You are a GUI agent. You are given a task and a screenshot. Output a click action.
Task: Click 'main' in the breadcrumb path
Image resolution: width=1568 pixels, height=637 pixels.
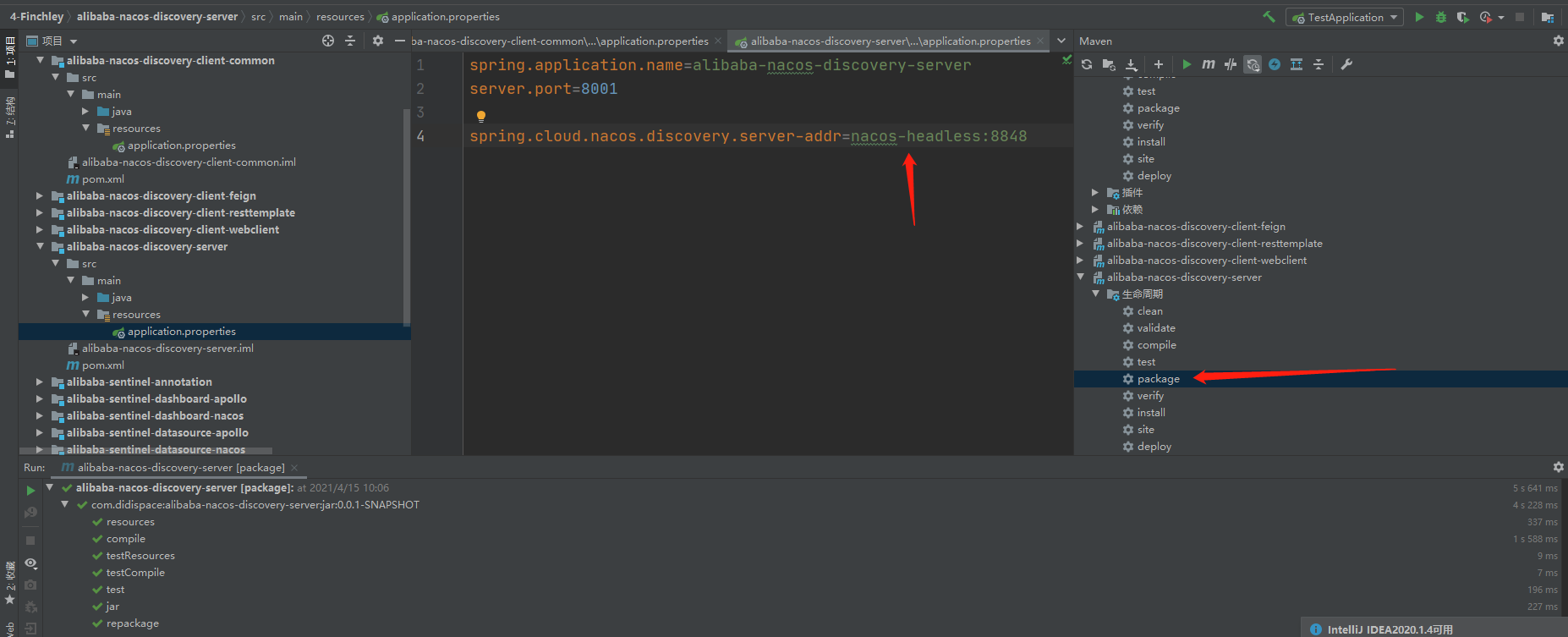(291, 16)
